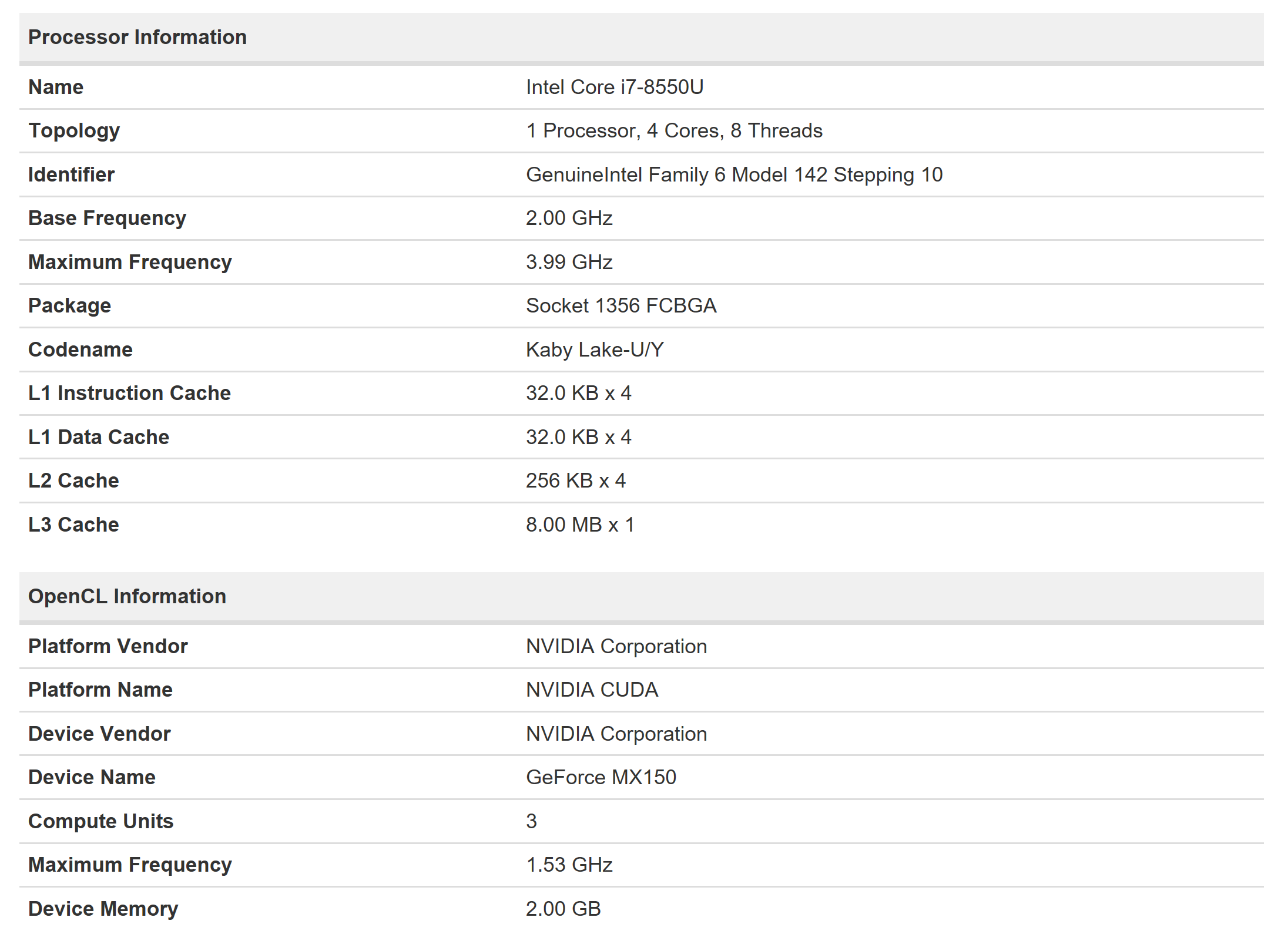
Task: Click the Base Frequency label
Action: tap(107, 218)
